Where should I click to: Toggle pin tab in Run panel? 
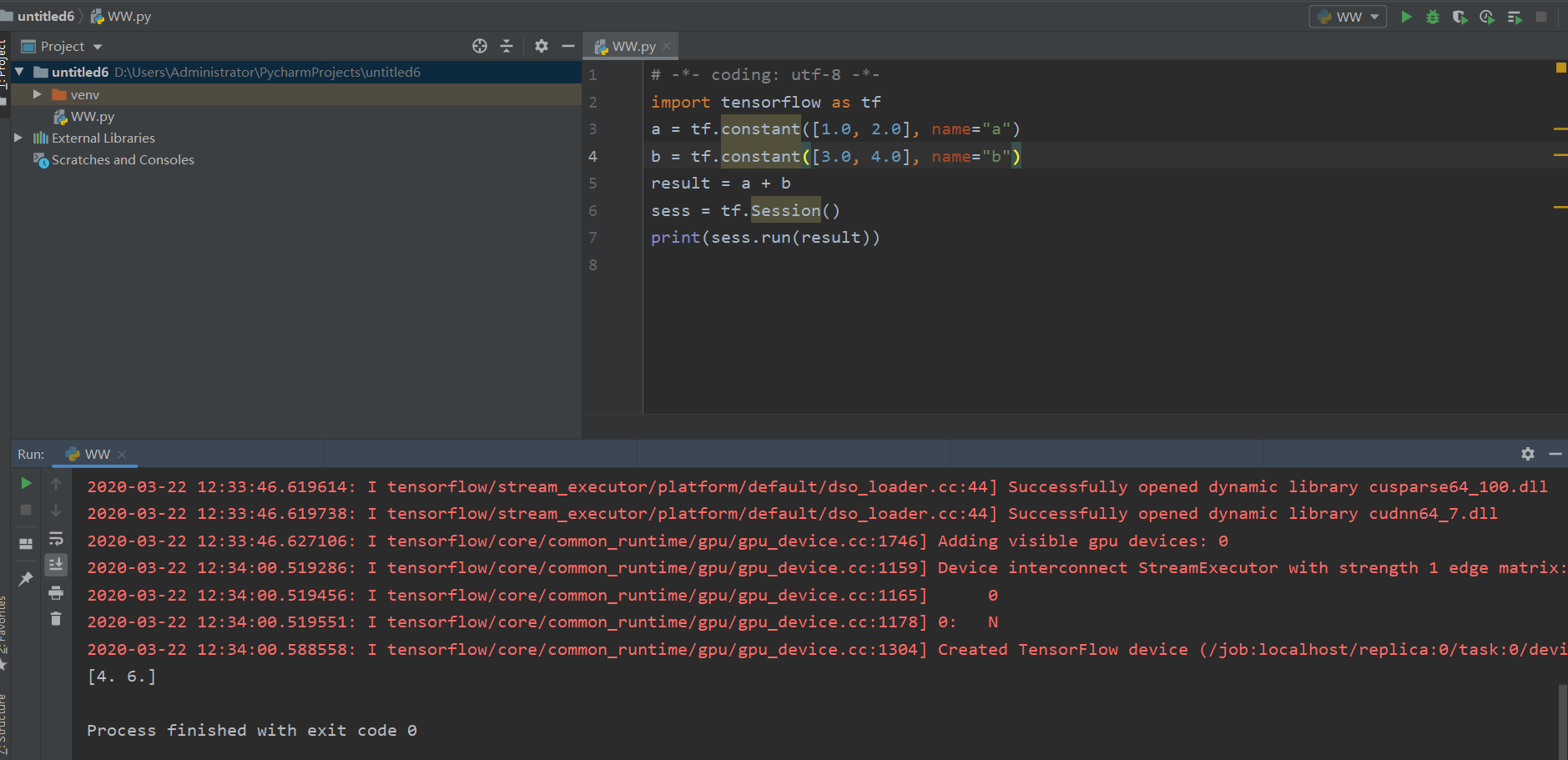[x=26, y=578]
